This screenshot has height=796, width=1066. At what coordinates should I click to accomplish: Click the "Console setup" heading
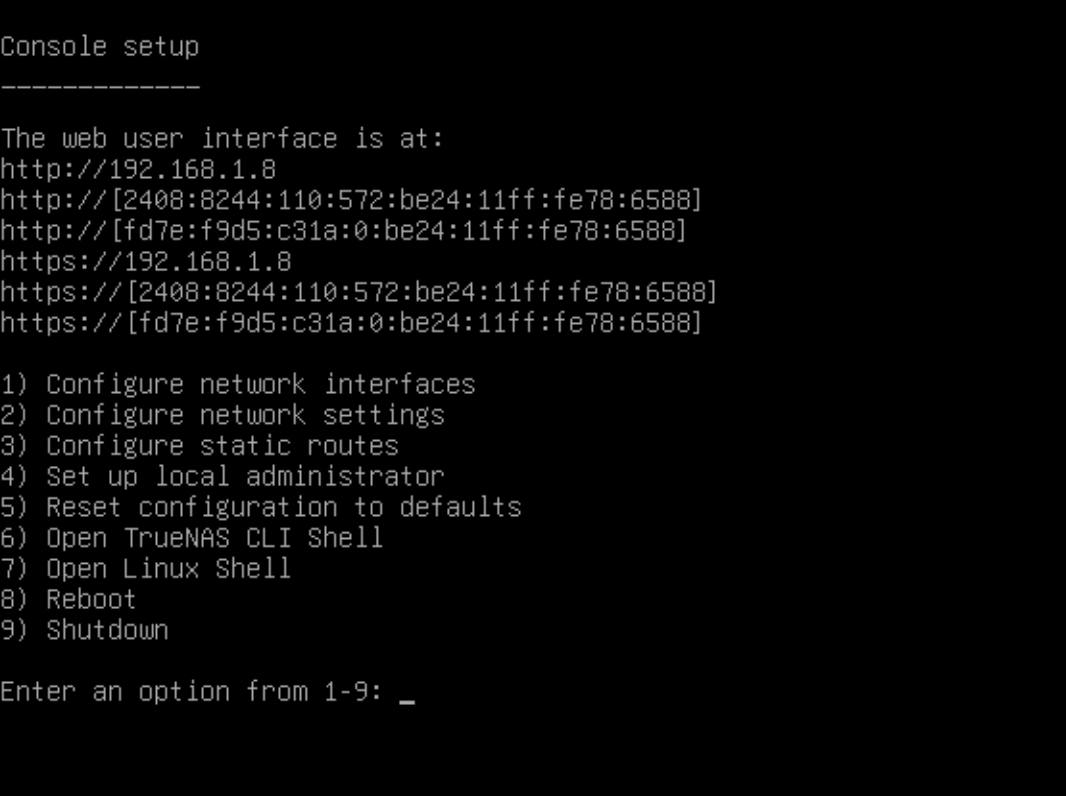[x=100, y=47]
